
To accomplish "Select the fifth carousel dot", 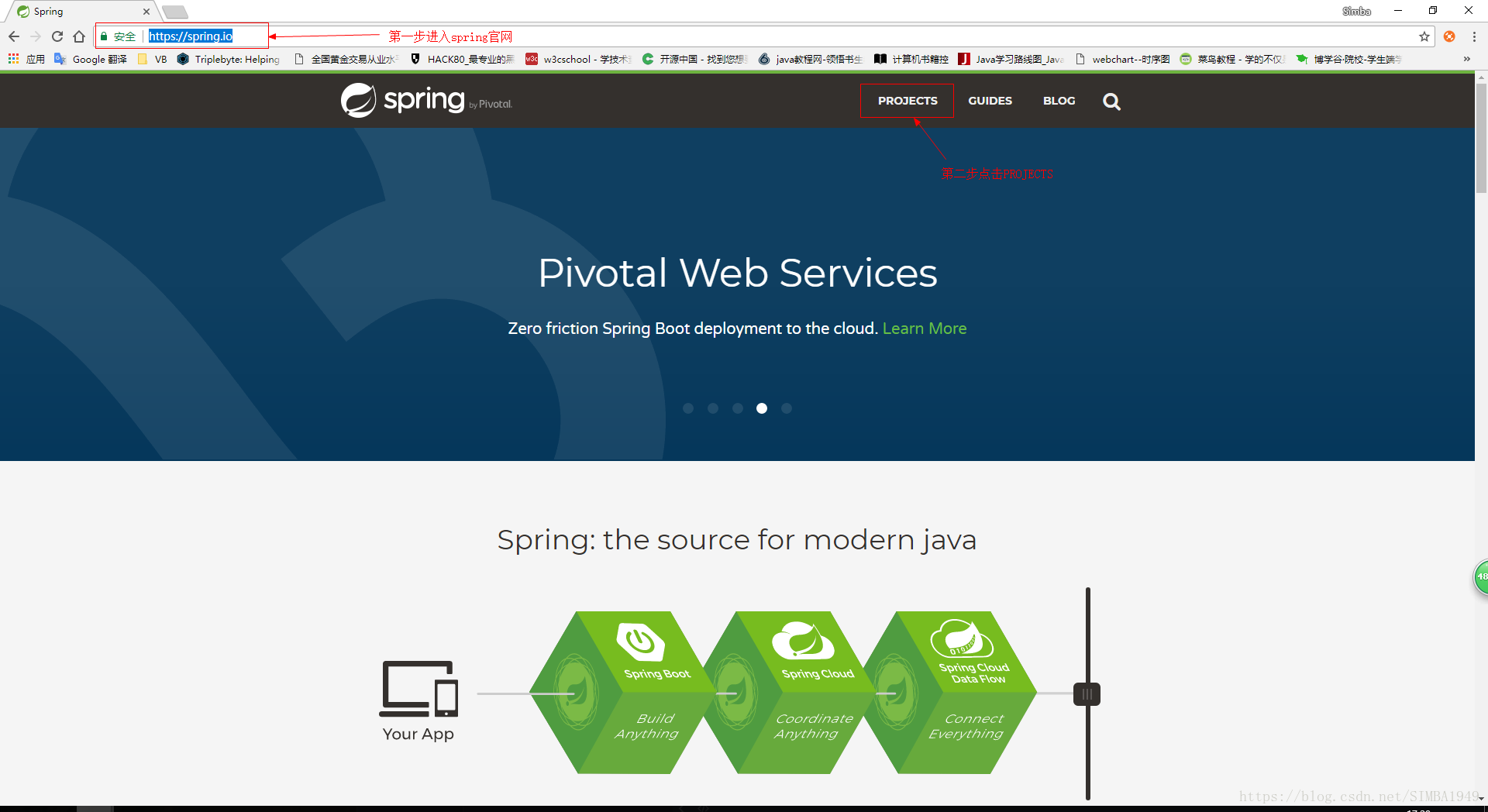I will click(x=787, y=408).
